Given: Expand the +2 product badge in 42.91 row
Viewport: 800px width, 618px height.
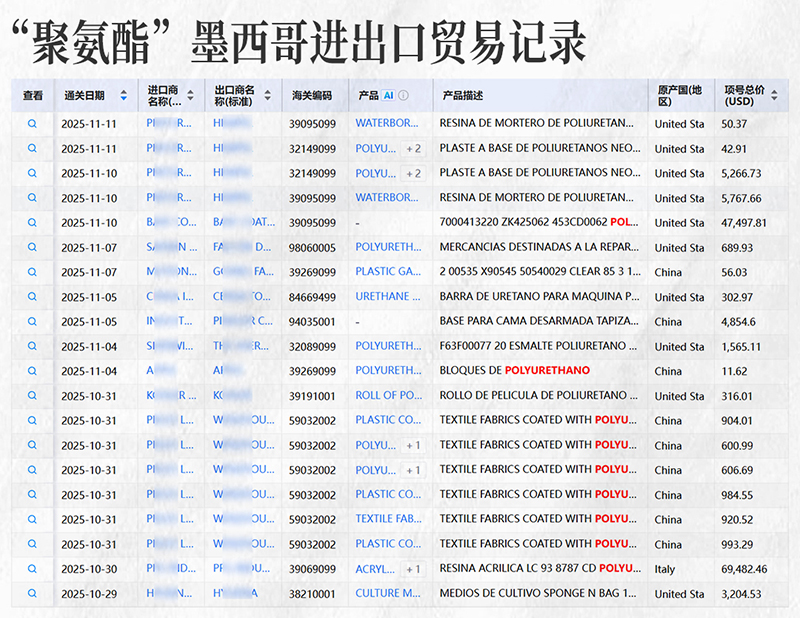Looking at the screenshot, I should [413, 148].
